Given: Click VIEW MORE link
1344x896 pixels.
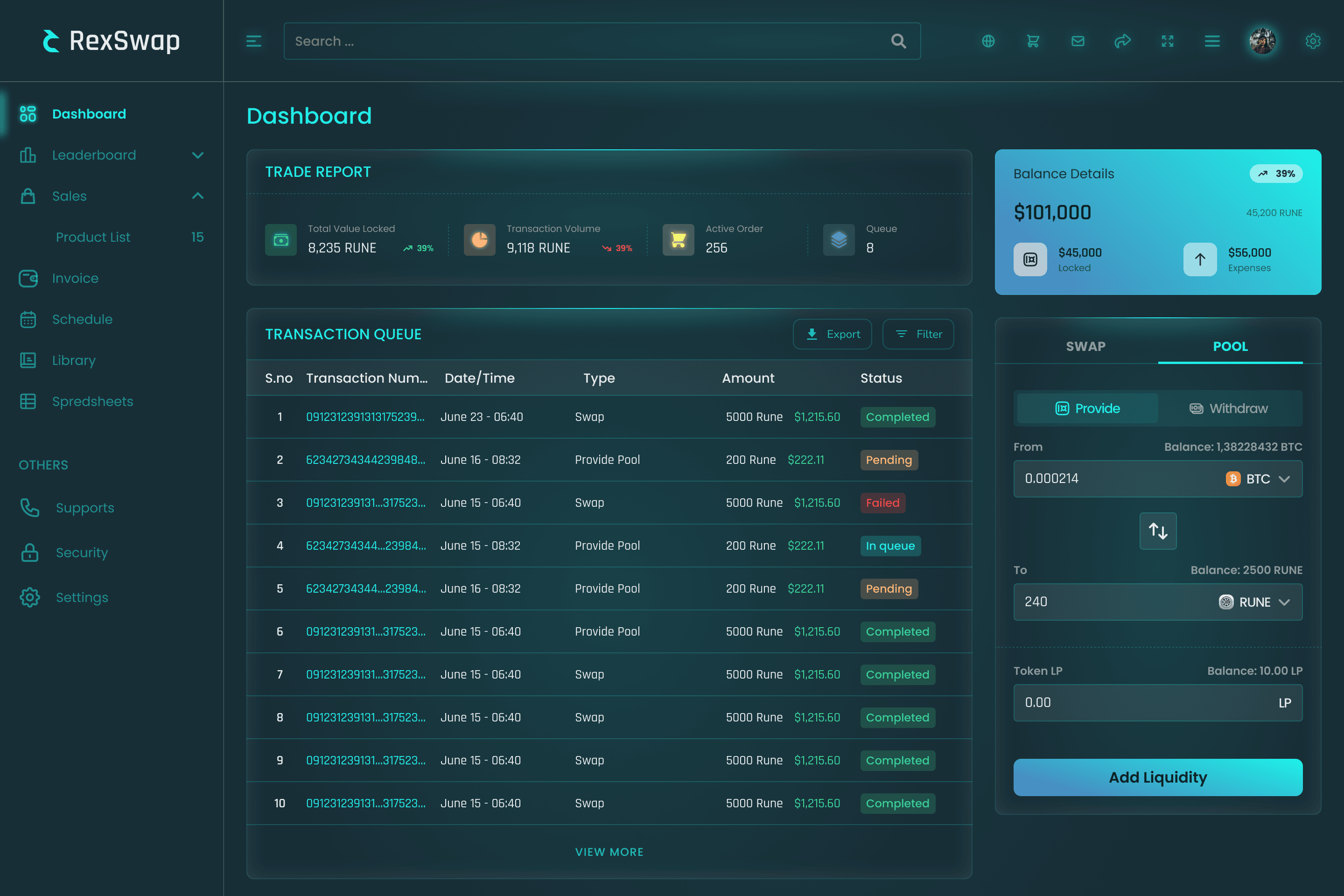Looking at the screenshot, I should pos(609,851).
